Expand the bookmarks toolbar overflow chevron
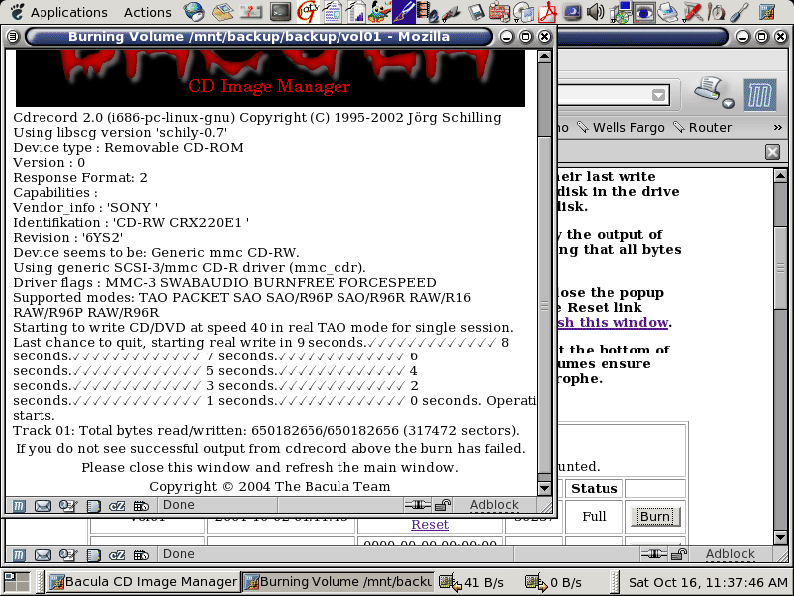 (x=778, y=128)
